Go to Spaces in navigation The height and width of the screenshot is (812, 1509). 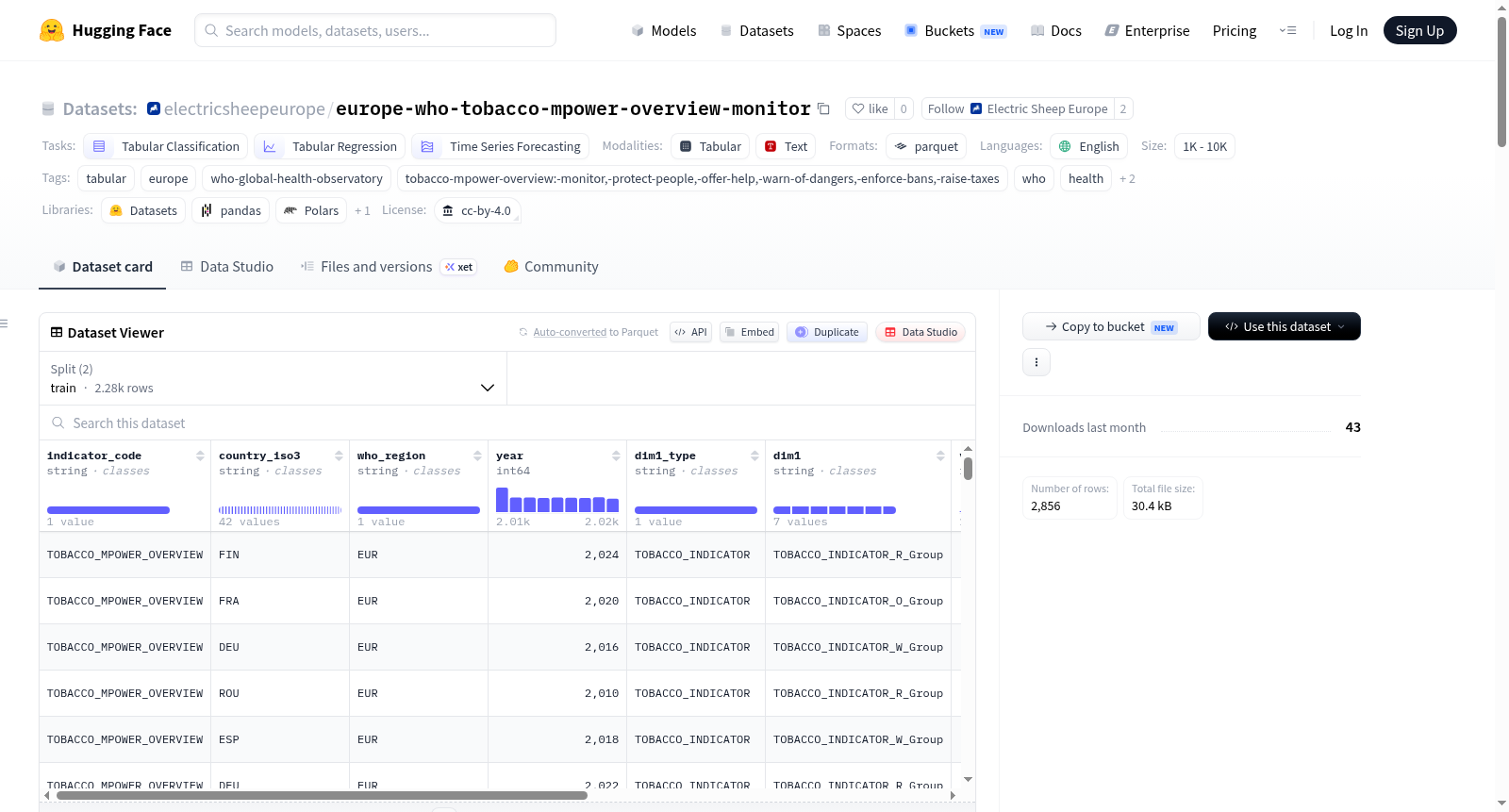pyautogui.click(x=849, y=30)
